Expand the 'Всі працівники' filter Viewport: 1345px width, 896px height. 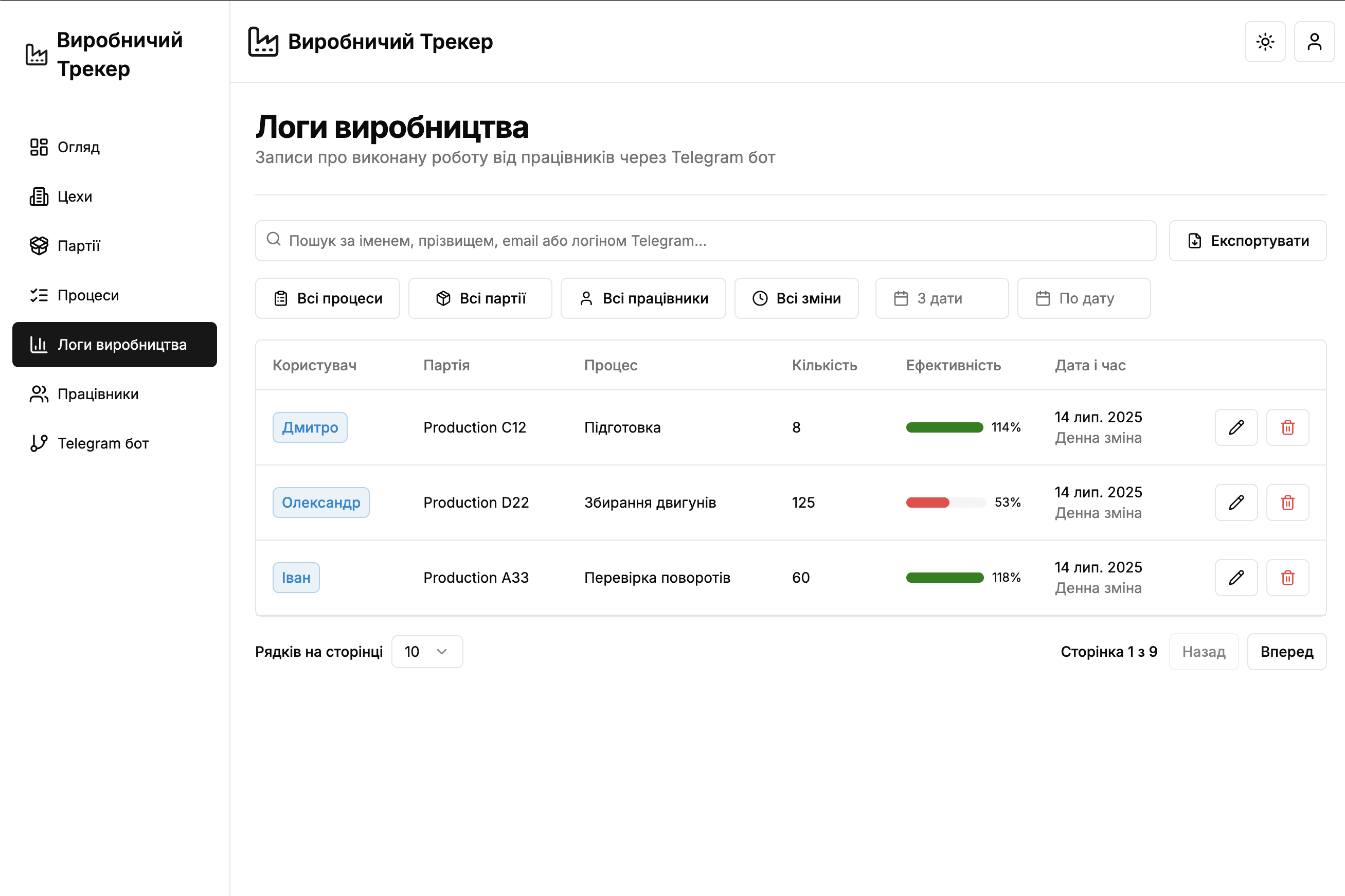(643, 298)
